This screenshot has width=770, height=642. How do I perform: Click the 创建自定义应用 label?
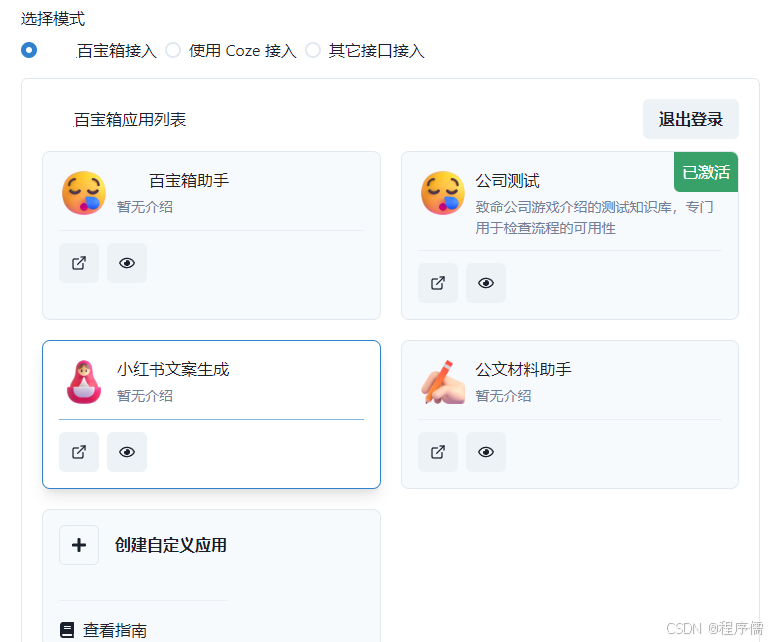[x=170, y=545]
